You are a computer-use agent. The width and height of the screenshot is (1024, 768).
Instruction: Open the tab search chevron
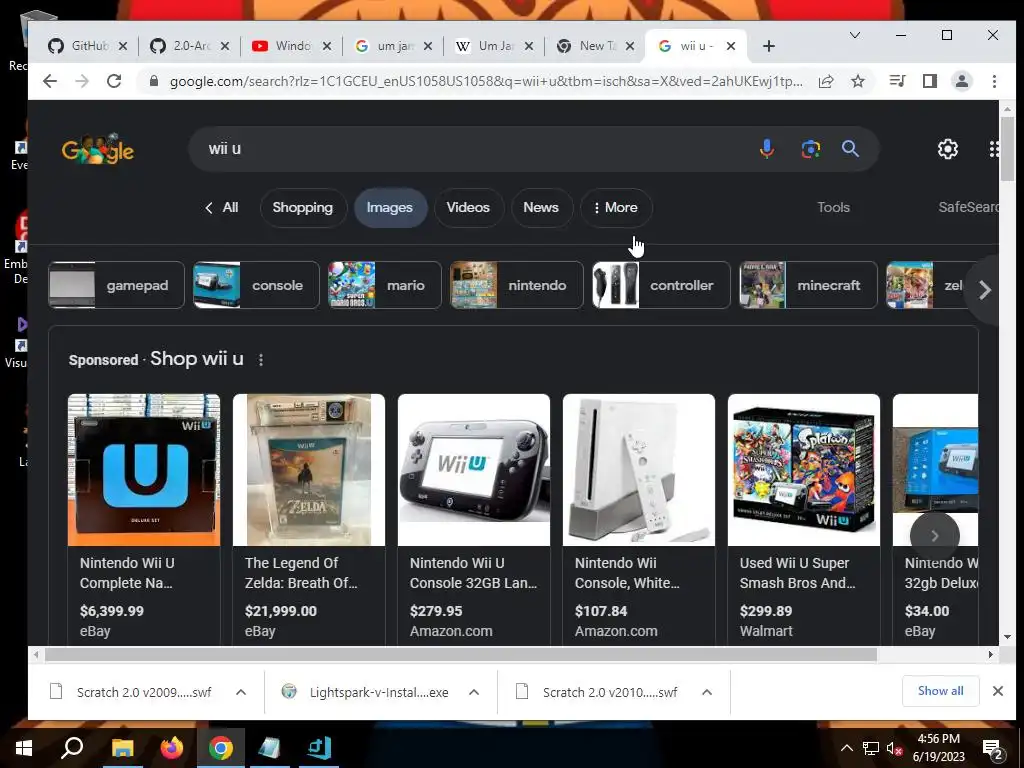(x=854, y=35)
